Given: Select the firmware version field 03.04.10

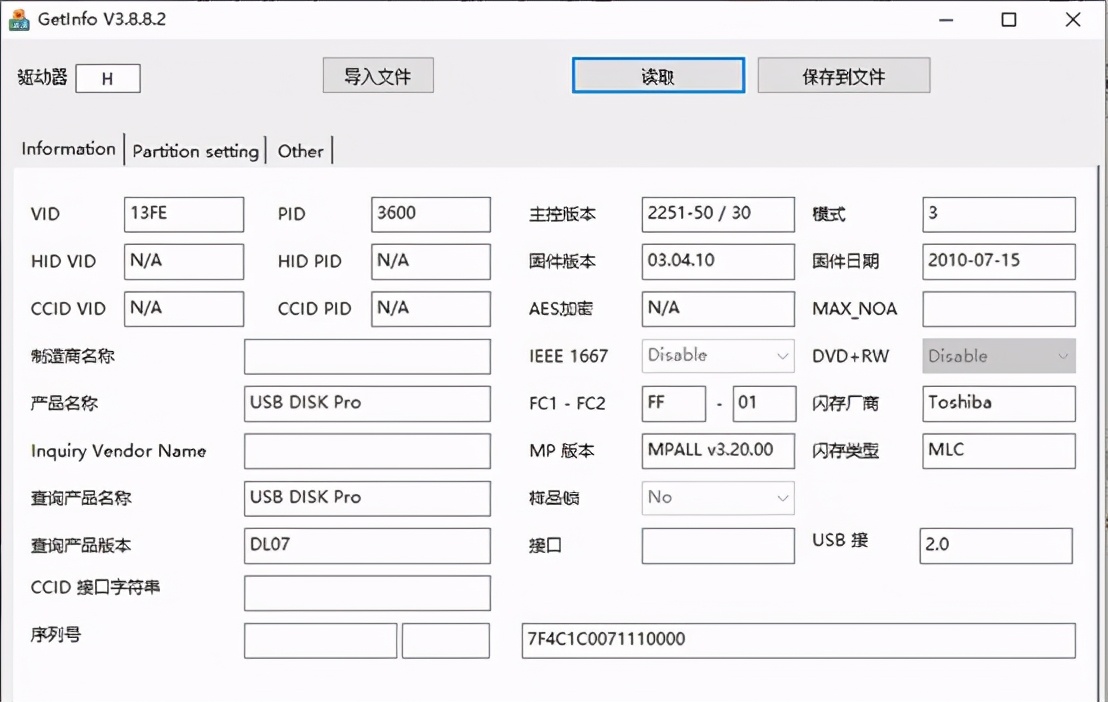Looking at the screenshot, I should (717, 262).
